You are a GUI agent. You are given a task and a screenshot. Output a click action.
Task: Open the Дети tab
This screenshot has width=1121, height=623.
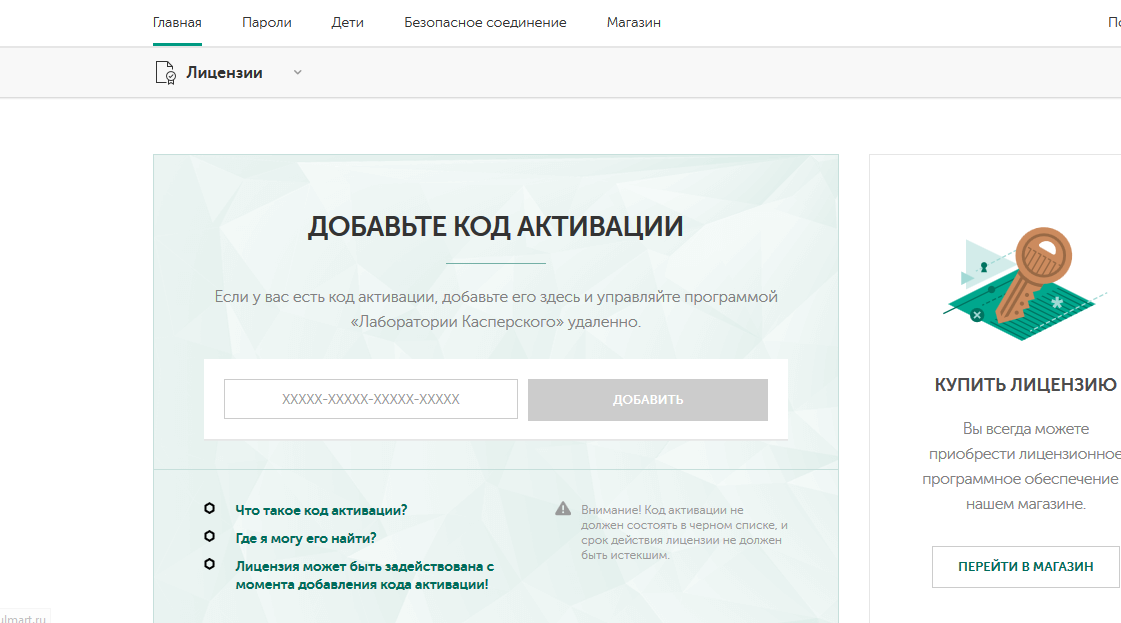coord(347,22)
